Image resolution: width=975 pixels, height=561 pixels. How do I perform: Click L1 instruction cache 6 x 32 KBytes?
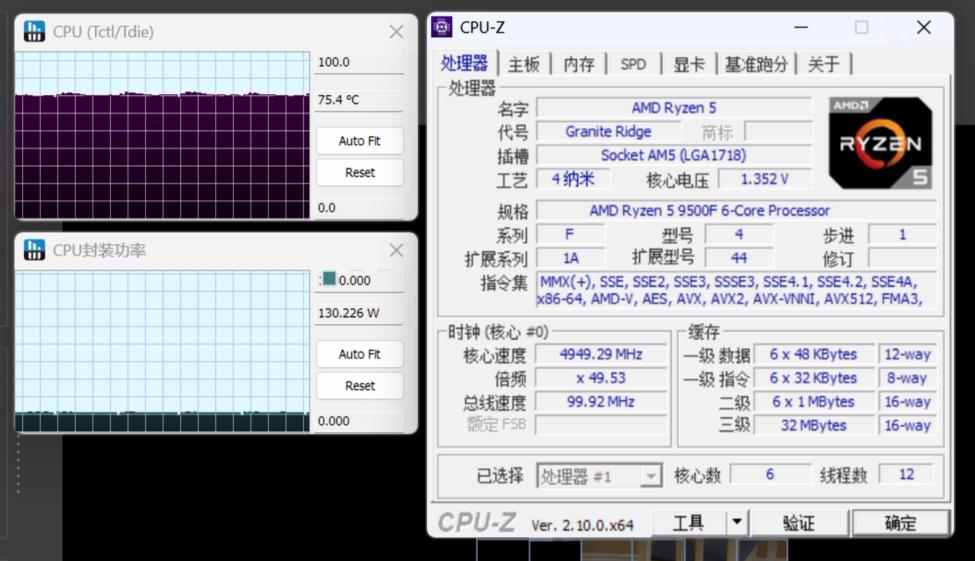[813, 378]
